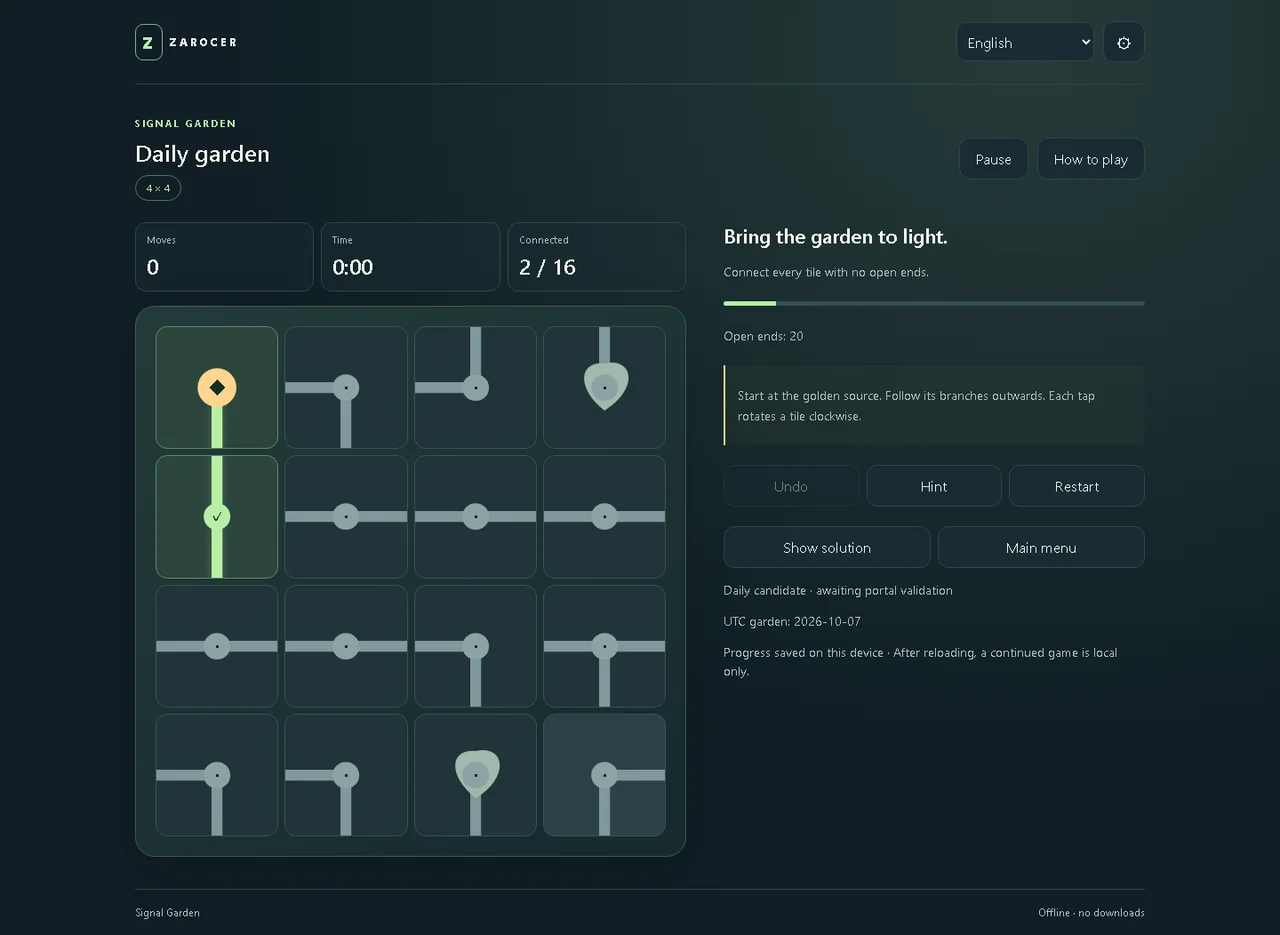Click the 4 × 4 size badge
The height and width of the screenshot is (935, 1280).
[x=158, y=188]
